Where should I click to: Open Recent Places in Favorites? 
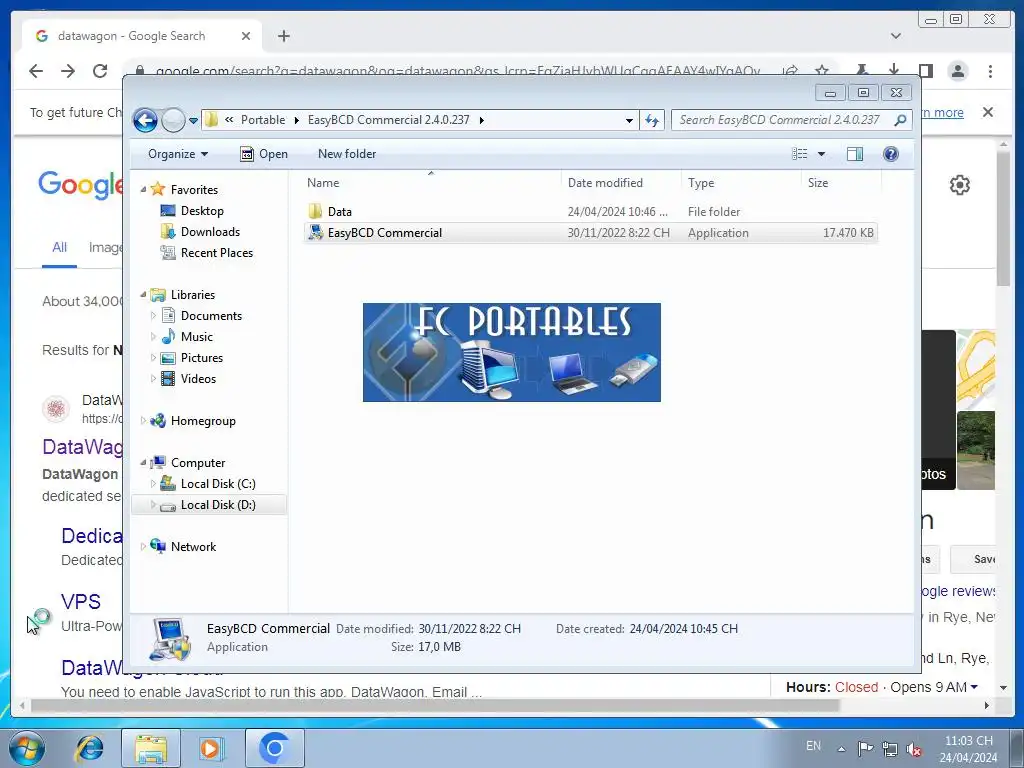(216, 253)
